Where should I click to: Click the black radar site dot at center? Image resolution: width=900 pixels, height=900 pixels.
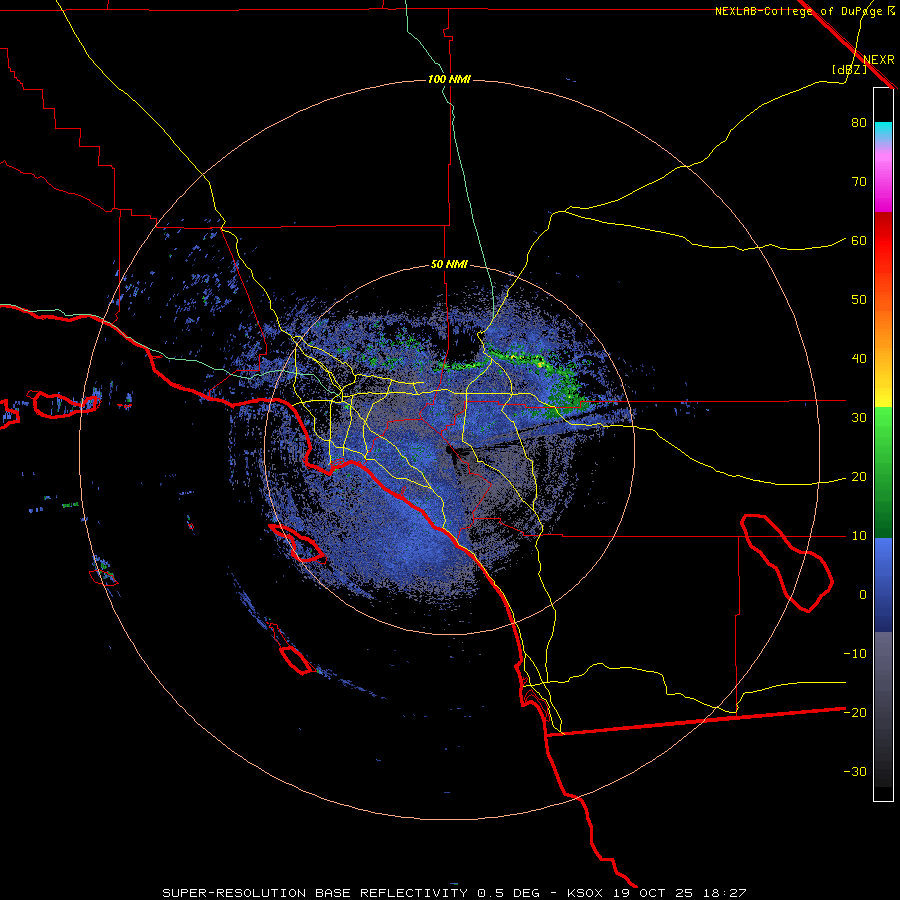pos(449,449)
